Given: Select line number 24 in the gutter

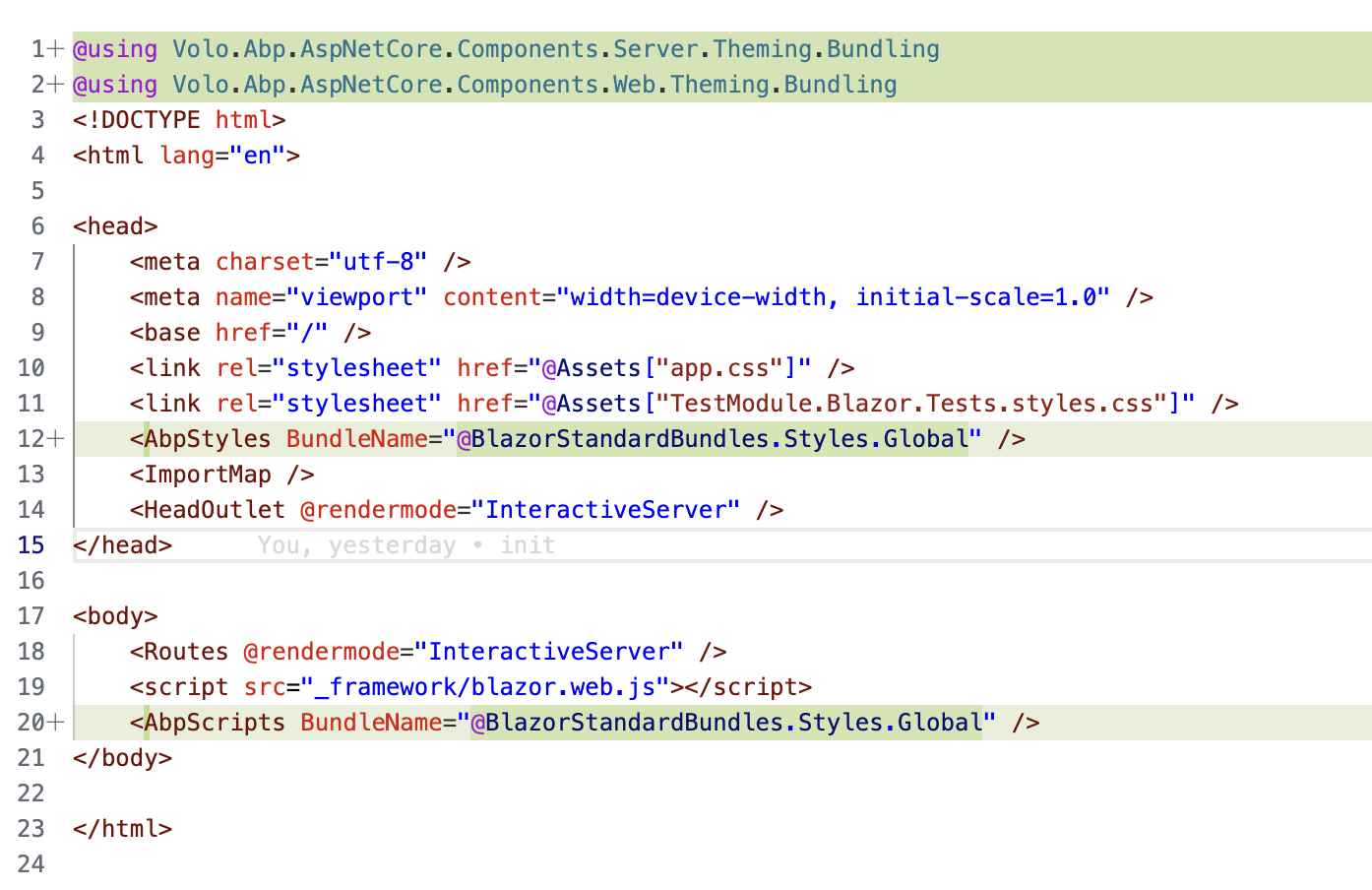Looking at the screenshot, I should [31, 864].
